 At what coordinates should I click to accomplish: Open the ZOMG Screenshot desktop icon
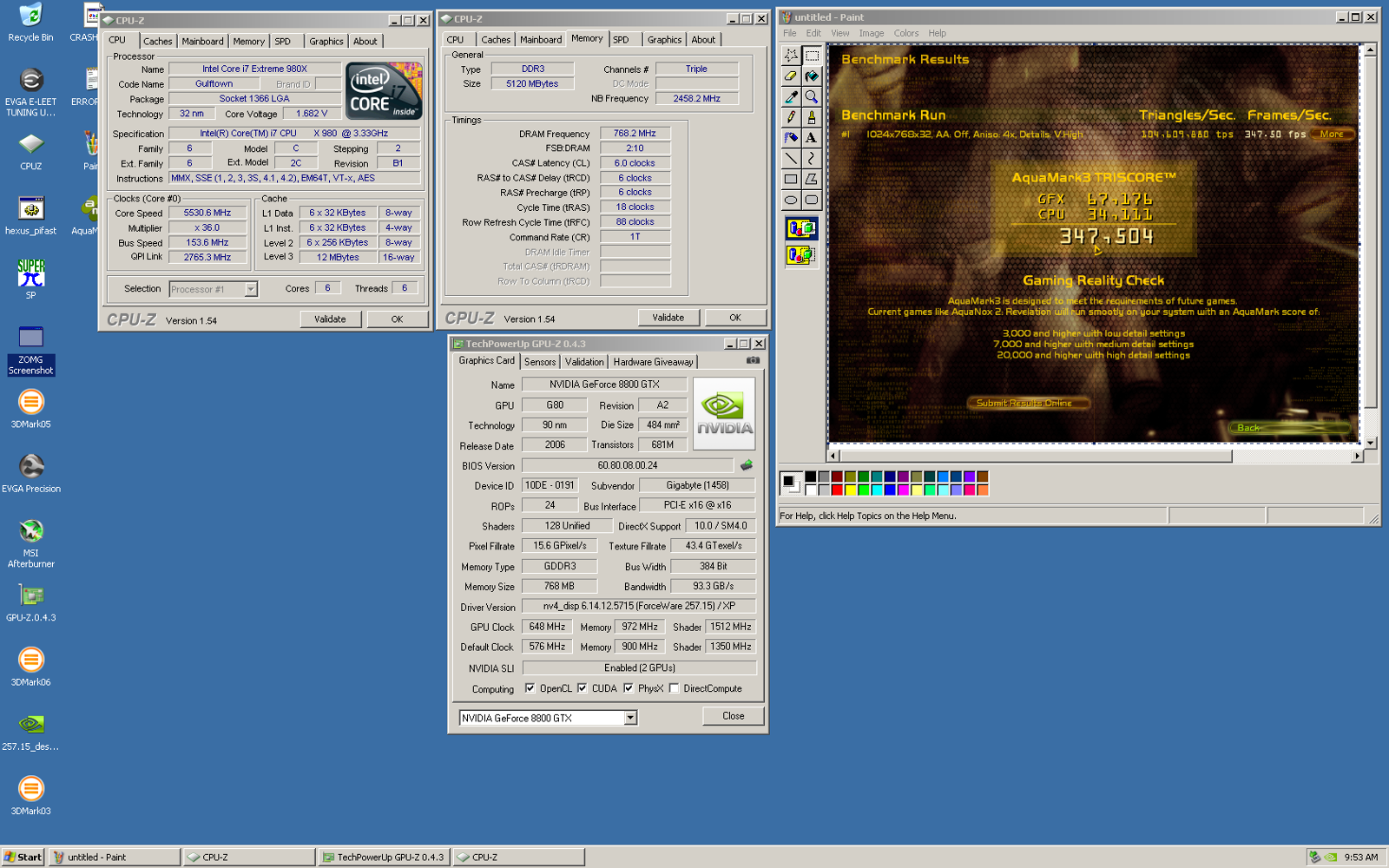click(x=30, y=350)
